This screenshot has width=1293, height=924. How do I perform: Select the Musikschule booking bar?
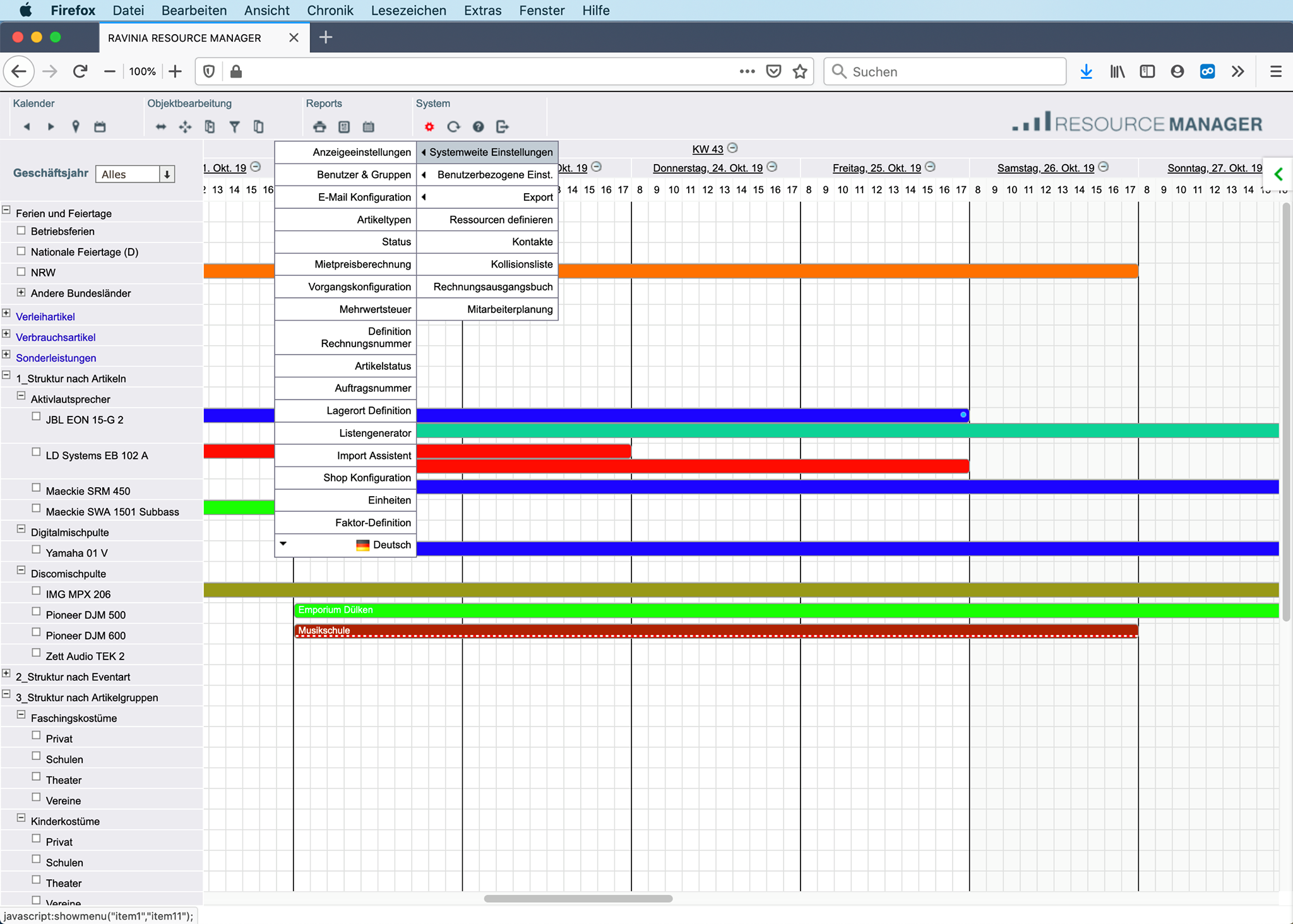pos(716,631)
